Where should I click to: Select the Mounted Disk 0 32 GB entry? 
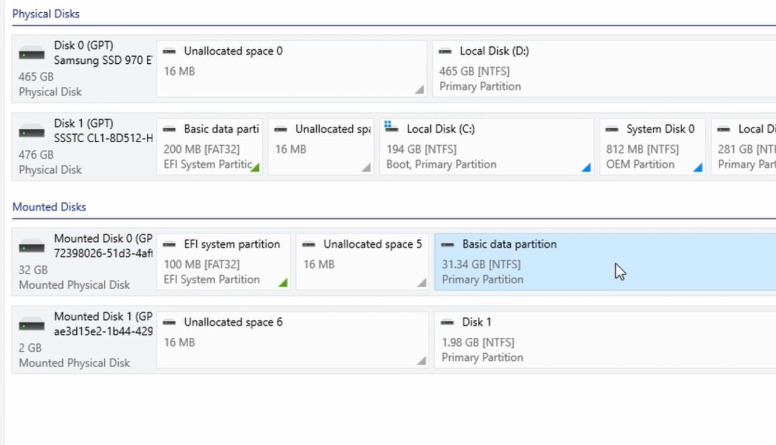point(83,261)
